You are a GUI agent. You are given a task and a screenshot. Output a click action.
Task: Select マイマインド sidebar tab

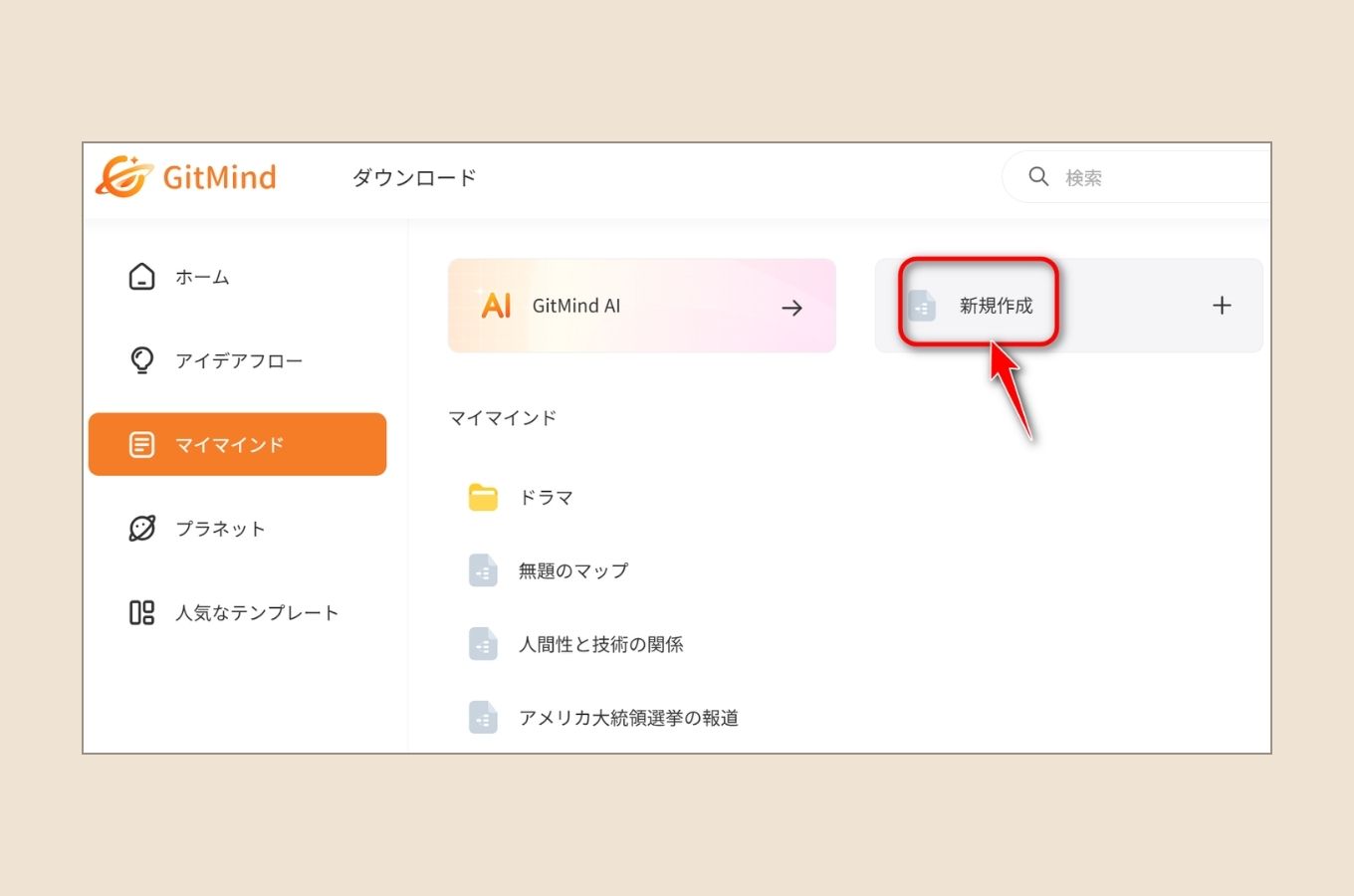tap(237, 444)
